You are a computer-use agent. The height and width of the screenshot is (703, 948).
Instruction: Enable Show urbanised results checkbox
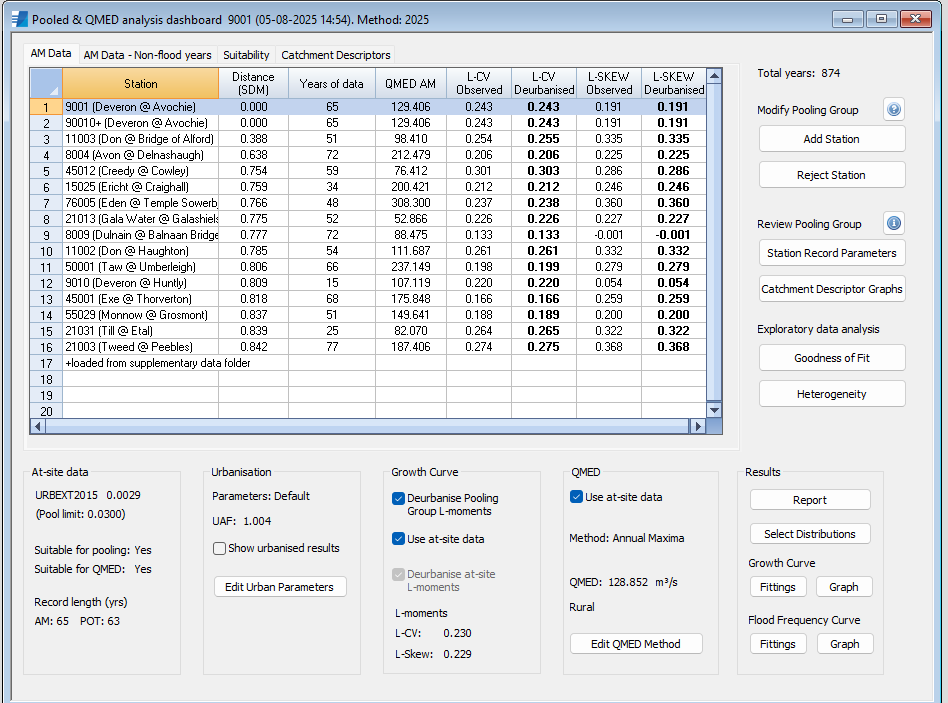[x=220, y=548]
